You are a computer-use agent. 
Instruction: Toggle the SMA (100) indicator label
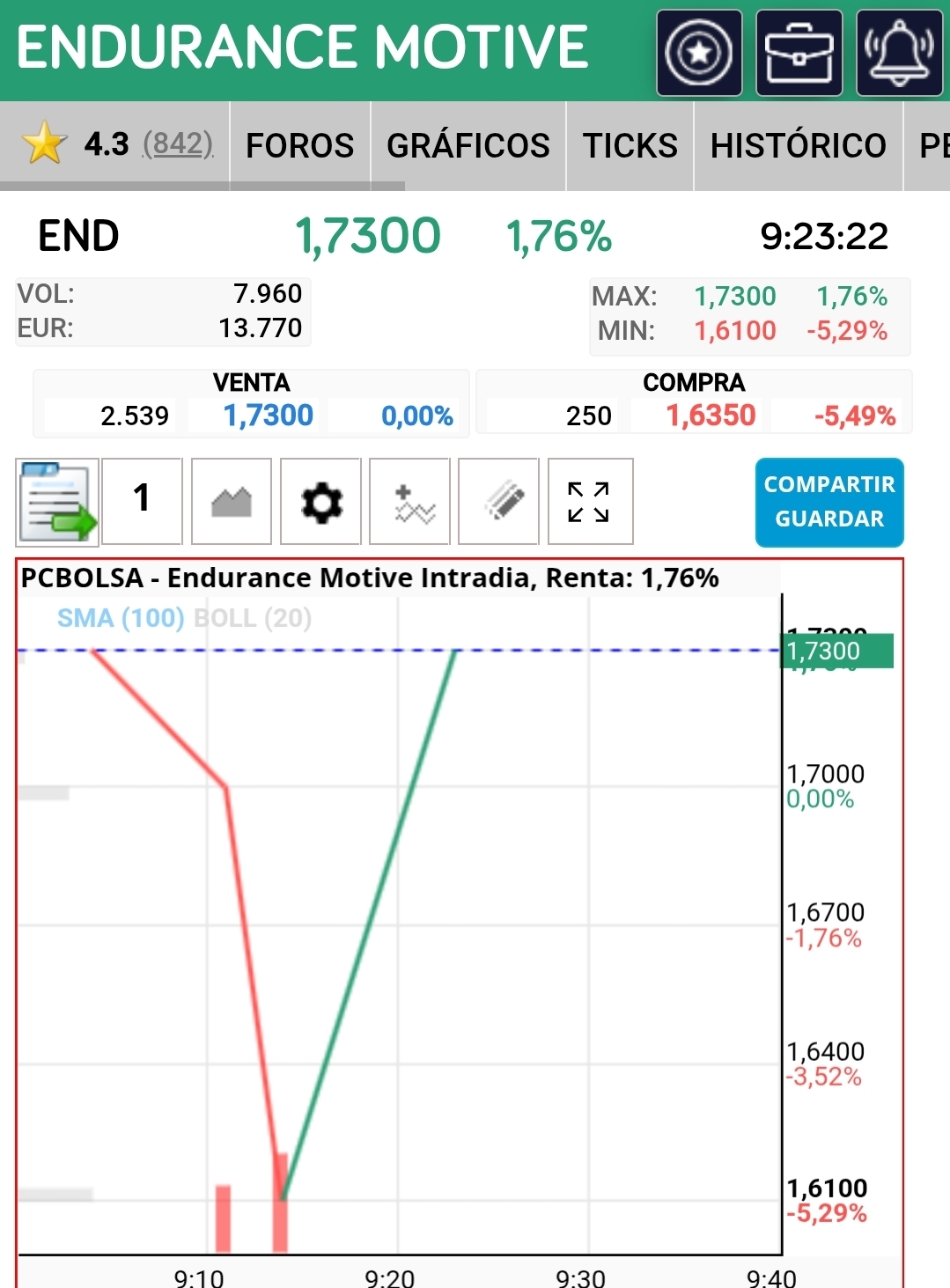click(x=121, y=618)
